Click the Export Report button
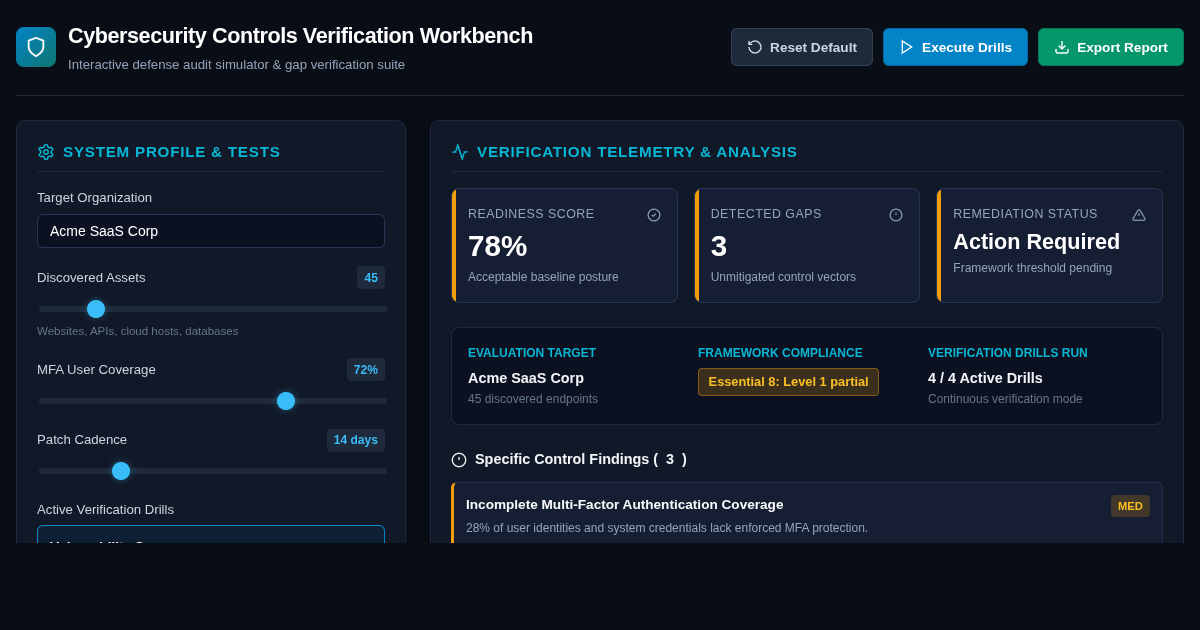The image size is (1200, 630). click(1111, 47)
